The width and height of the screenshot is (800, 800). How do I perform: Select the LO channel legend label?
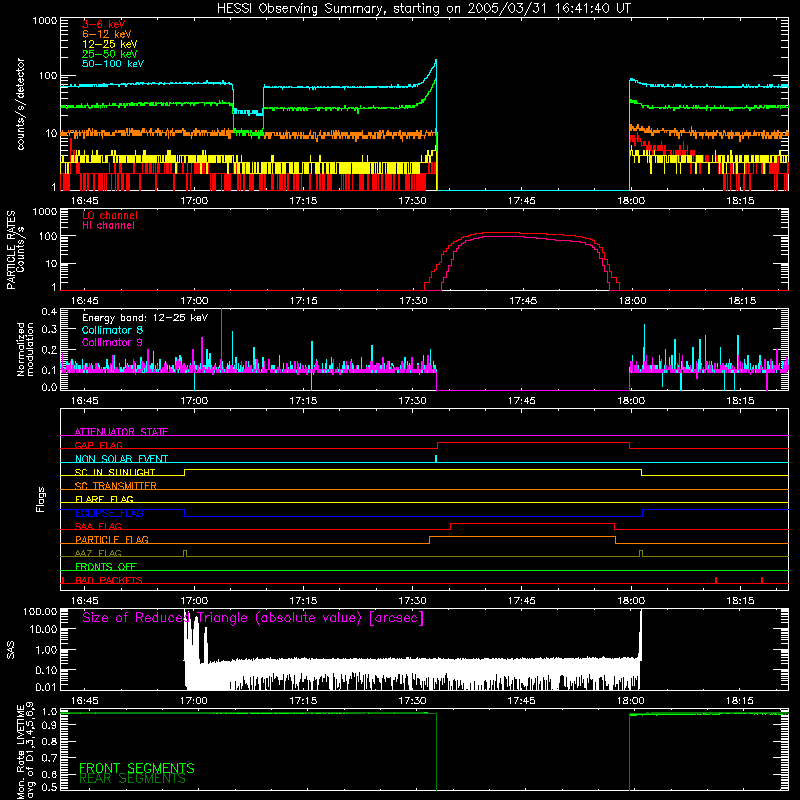pos(110,215)
